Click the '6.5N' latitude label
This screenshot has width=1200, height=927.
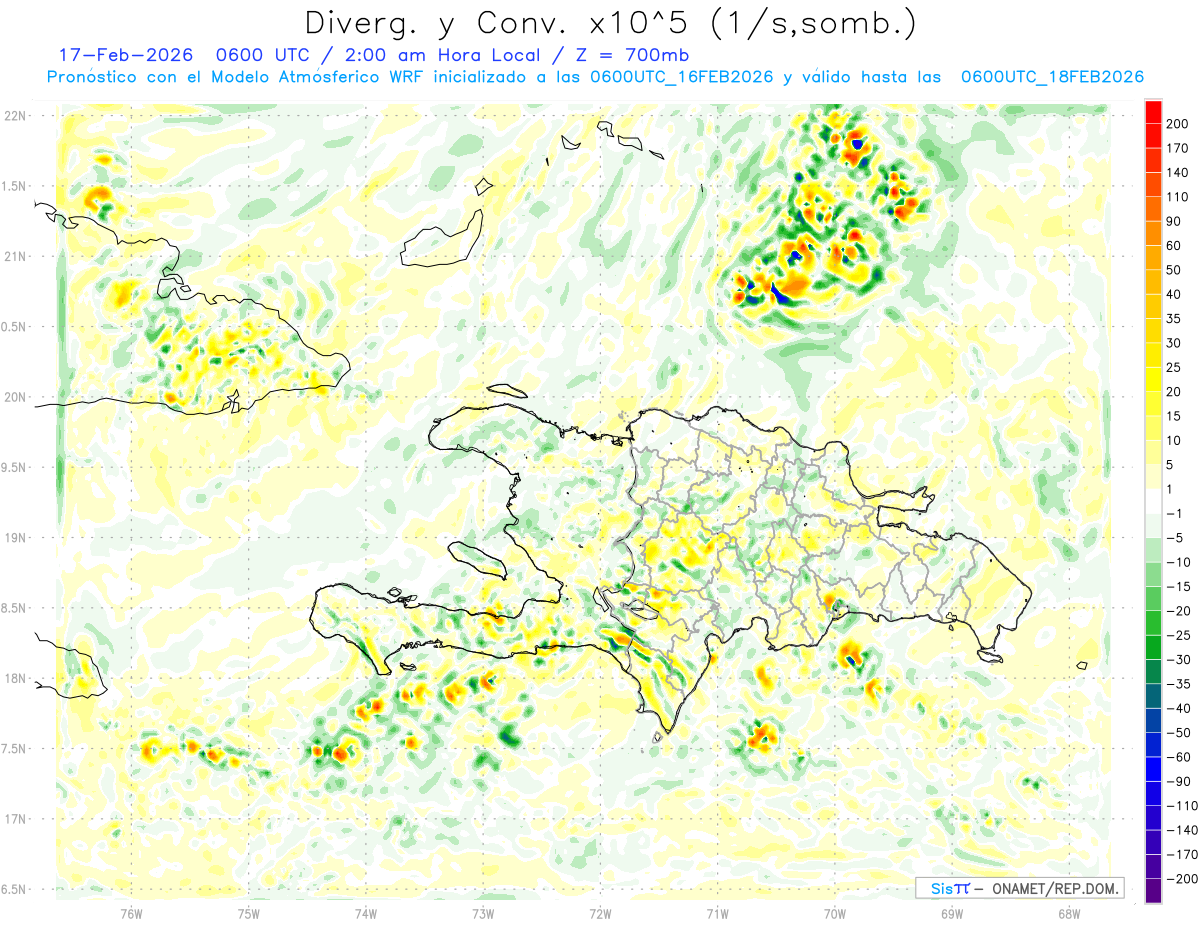[15, 889]
